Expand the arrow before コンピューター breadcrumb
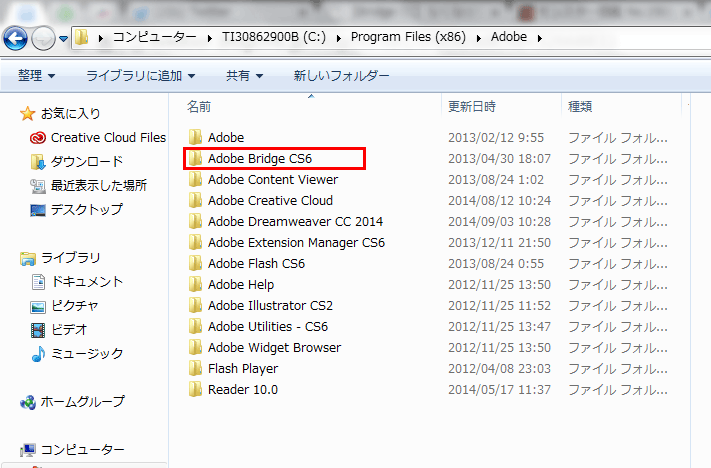The width and height of the screenshot is (711, 468). click(x=101, y=38)
